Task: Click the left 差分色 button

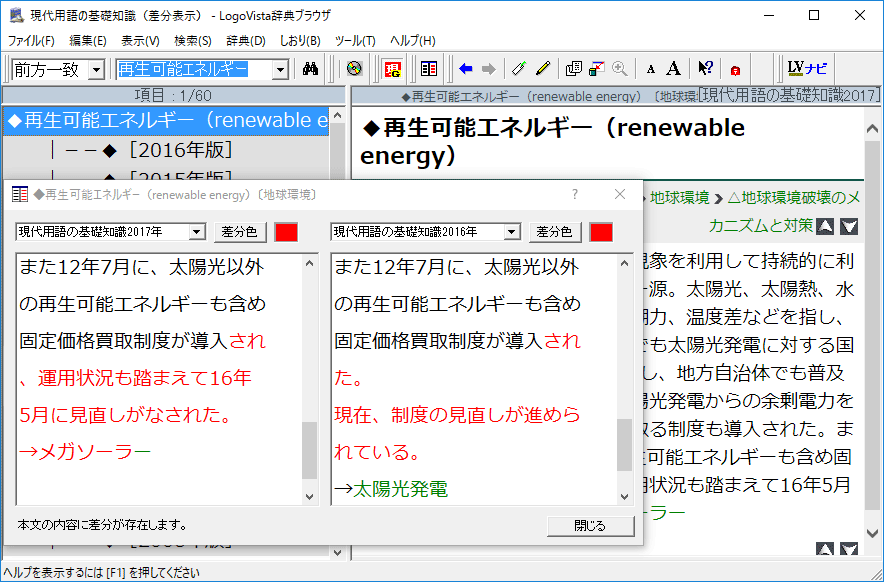Action: 239,232
